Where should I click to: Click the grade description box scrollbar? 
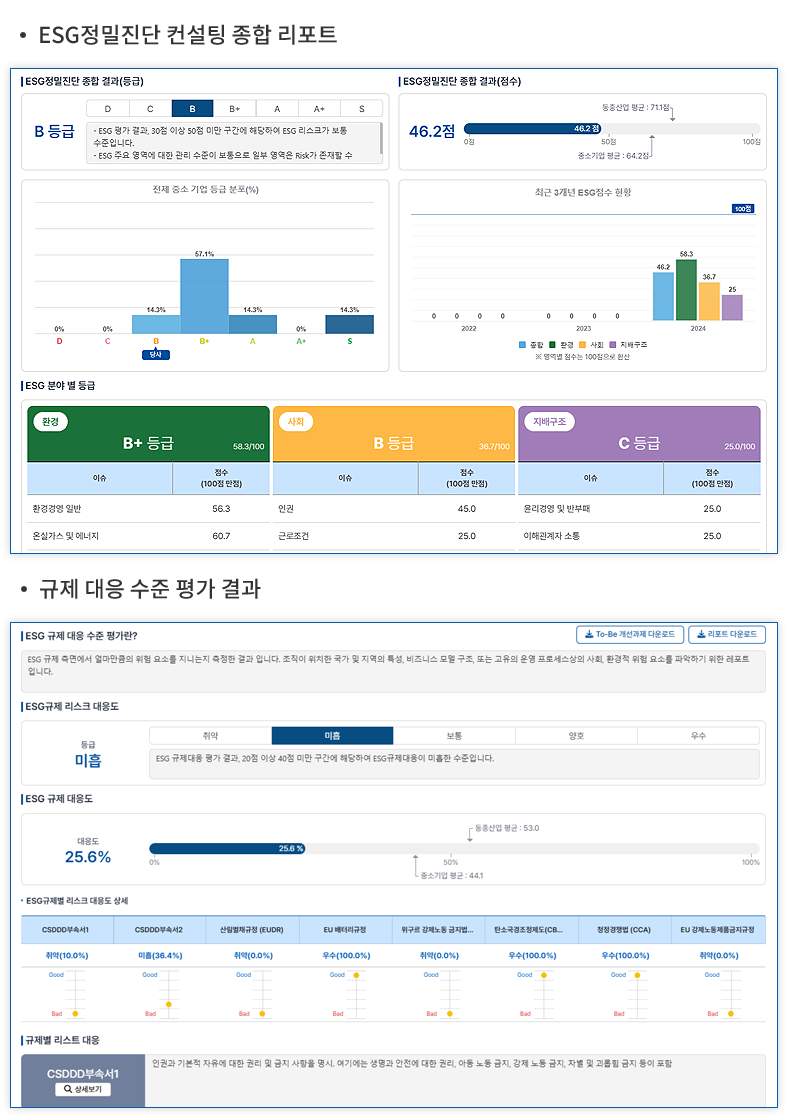(381, 138)
